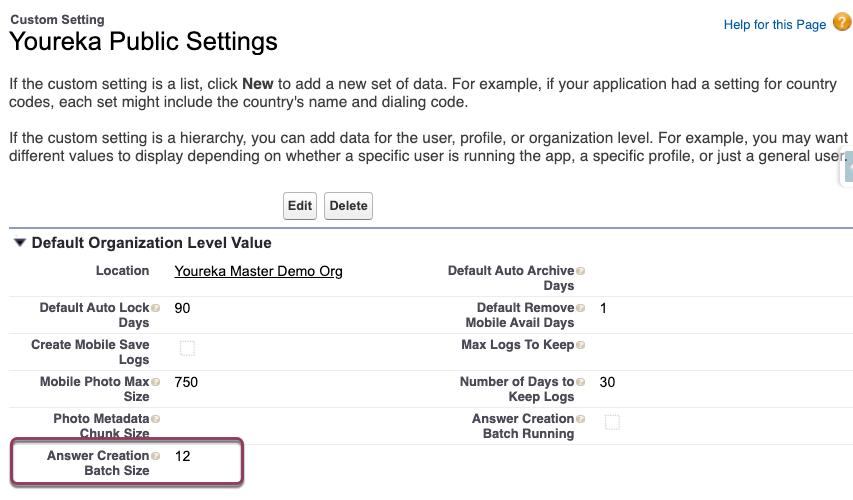
Task: Click the Answer Creation Batch Size value 12
Action: (182, 456)
